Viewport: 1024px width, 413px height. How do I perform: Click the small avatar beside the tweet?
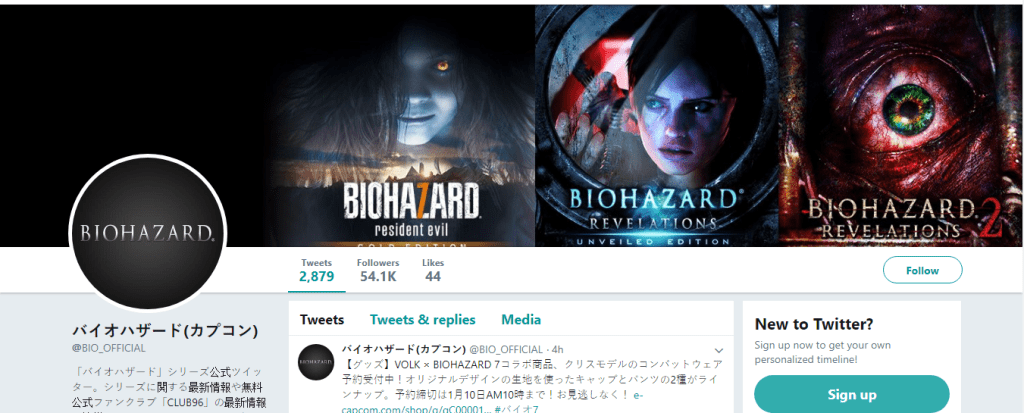point(316,361)
